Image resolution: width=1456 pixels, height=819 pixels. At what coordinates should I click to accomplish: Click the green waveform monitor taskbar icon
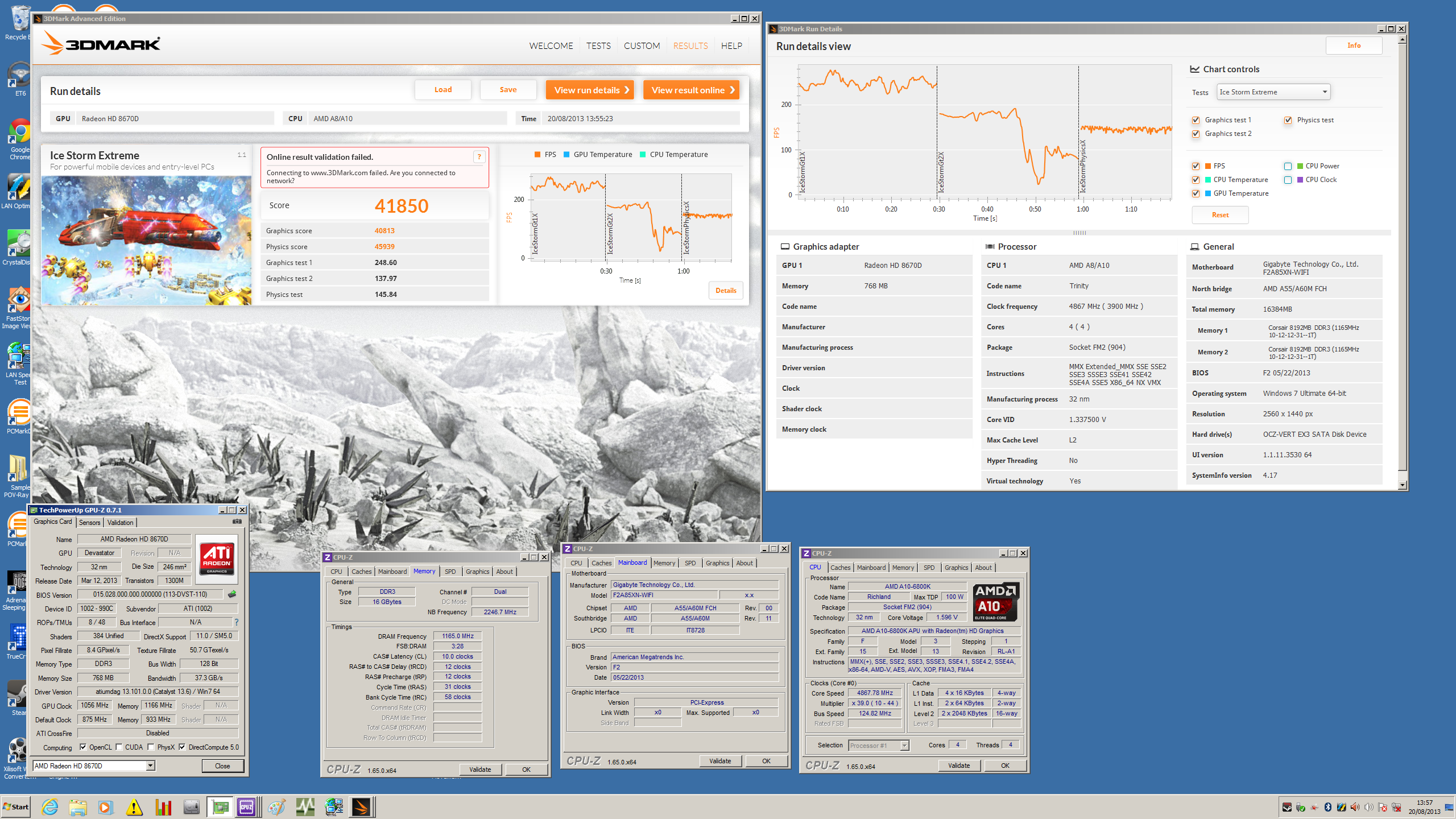coord(305,807)
